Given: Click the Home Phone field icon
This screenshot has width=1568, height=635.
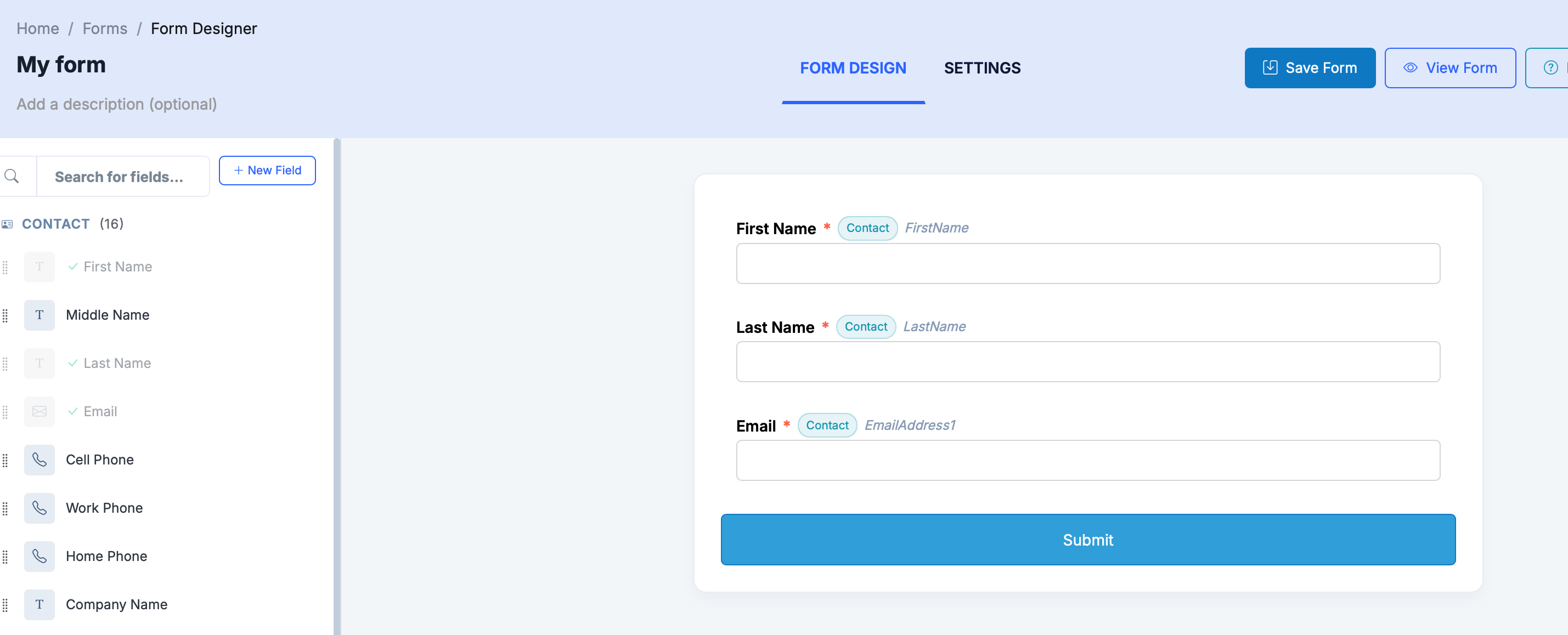Looking at the screenshot, I should [x=40, y=556].
